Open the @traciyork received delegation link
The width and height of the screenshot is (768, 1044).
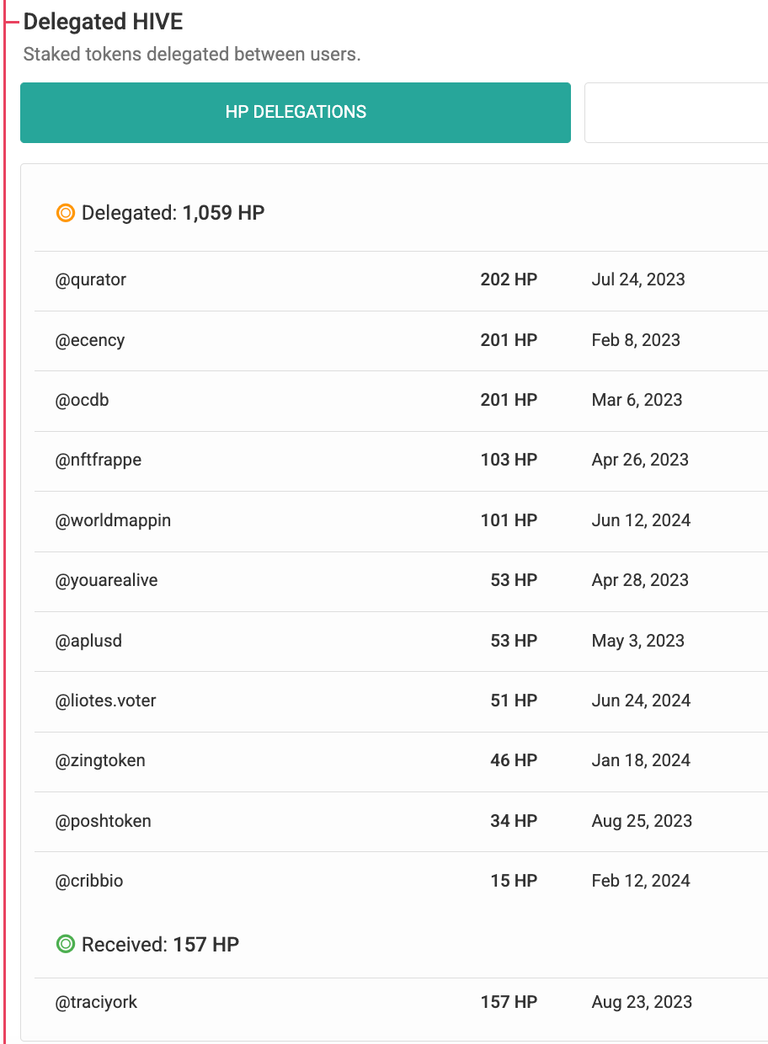coord(96,1002)
